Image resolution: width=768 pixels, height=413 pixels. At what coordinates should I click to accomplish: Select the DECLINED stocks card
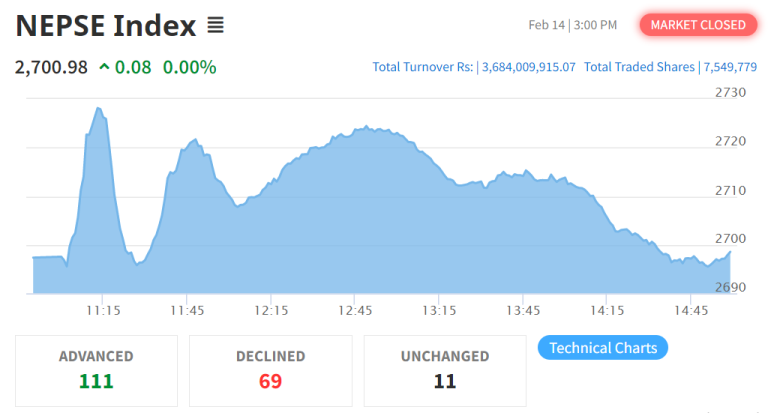click(x=270, y=370)
